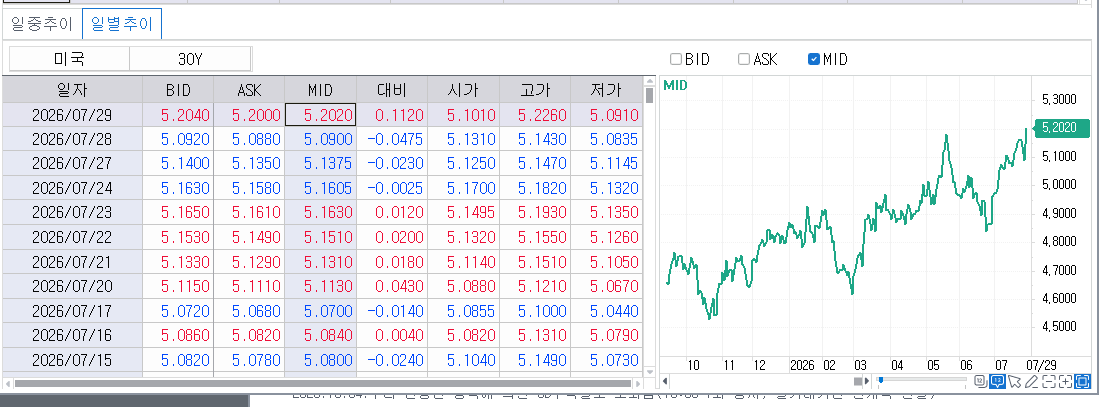The height and width of the screenshot is (407, 1099).
Task: Click the 대비 value -0.0475 cell
Action: (392, 139)
